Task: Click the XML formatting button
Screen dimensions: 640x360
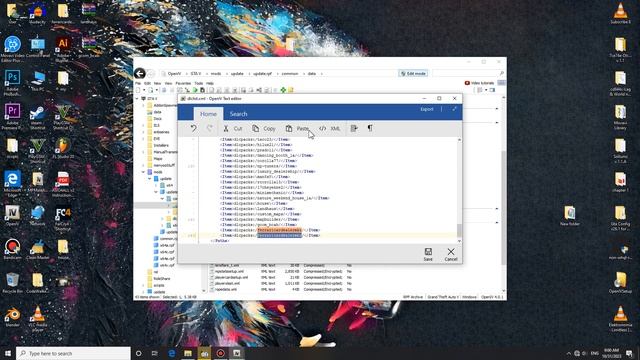Action: coord(329,128)
